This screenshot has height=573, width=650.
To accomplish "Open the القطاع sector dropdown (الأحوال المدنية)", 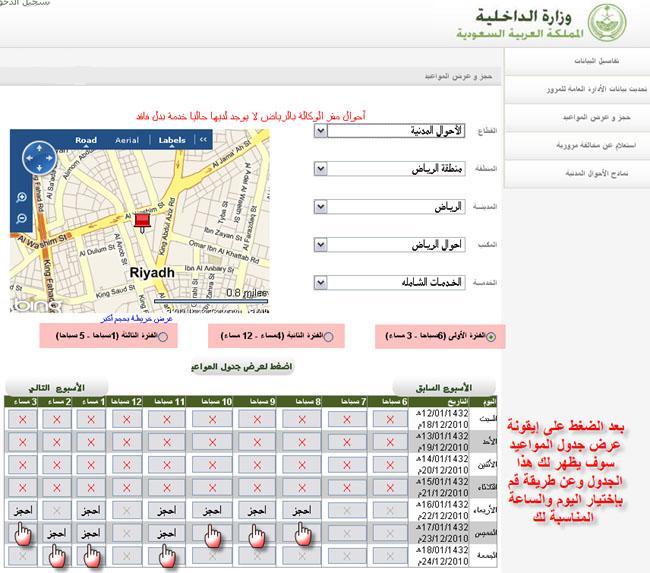I will coord(390,131).
